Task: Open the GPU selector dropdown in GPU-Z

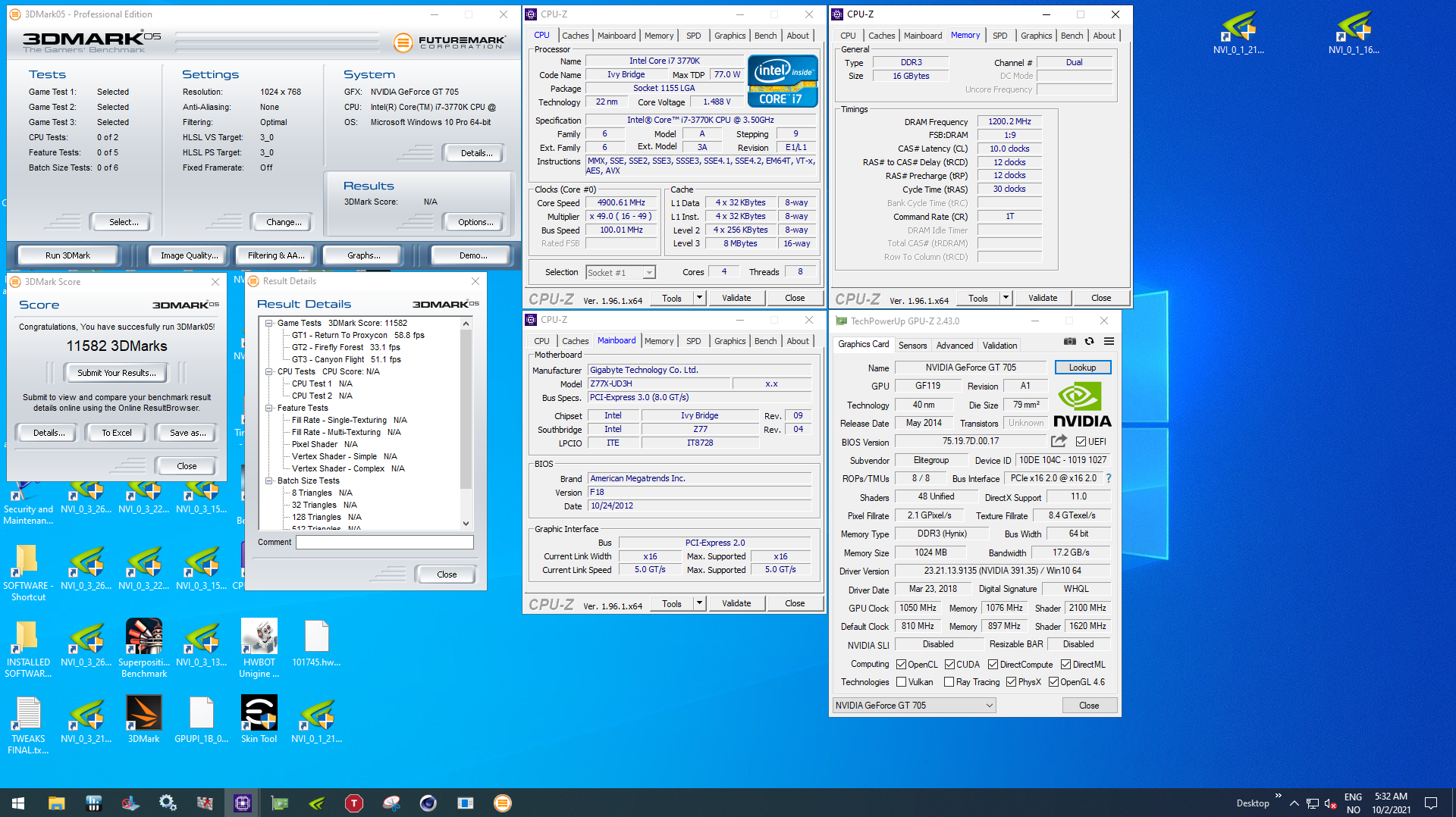Action: point(914,706)
